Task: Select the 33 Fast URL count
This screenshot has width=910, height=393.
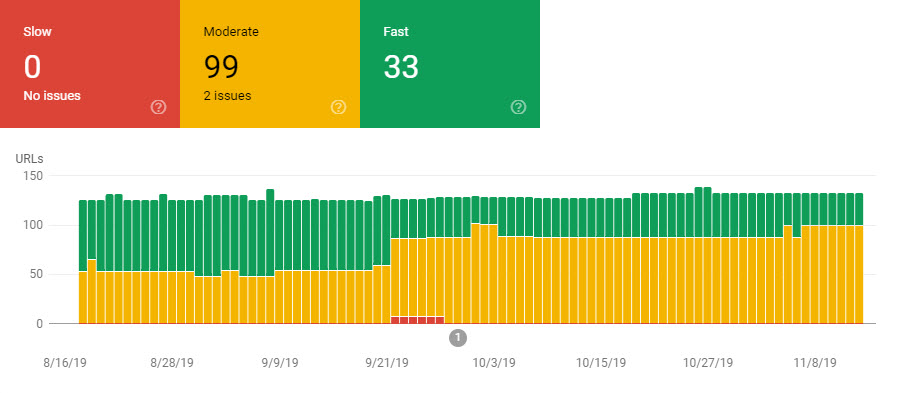Action: click(401, 67)
